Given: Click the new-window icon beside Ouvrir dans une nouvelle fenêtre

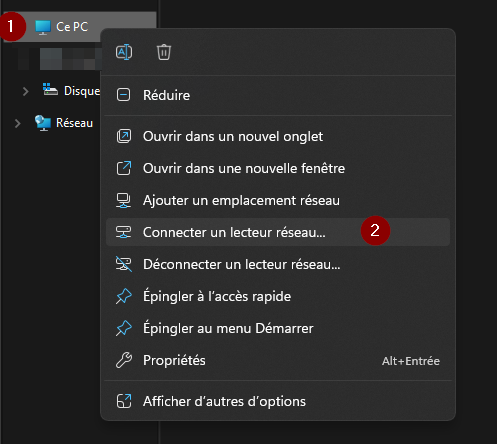Looking at the screenshot, I should point(124,168).
